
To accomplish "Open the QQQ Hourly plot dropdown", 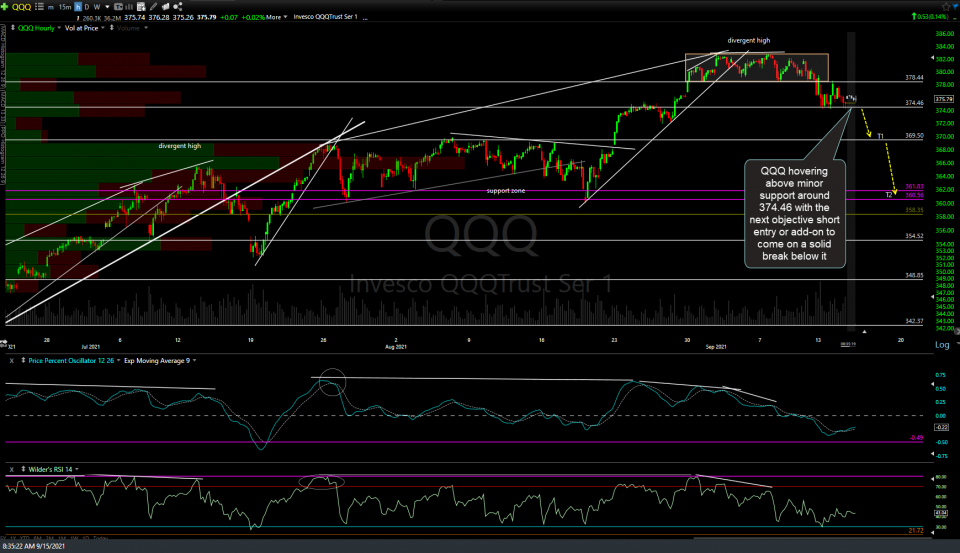I will tap(59, 28).
